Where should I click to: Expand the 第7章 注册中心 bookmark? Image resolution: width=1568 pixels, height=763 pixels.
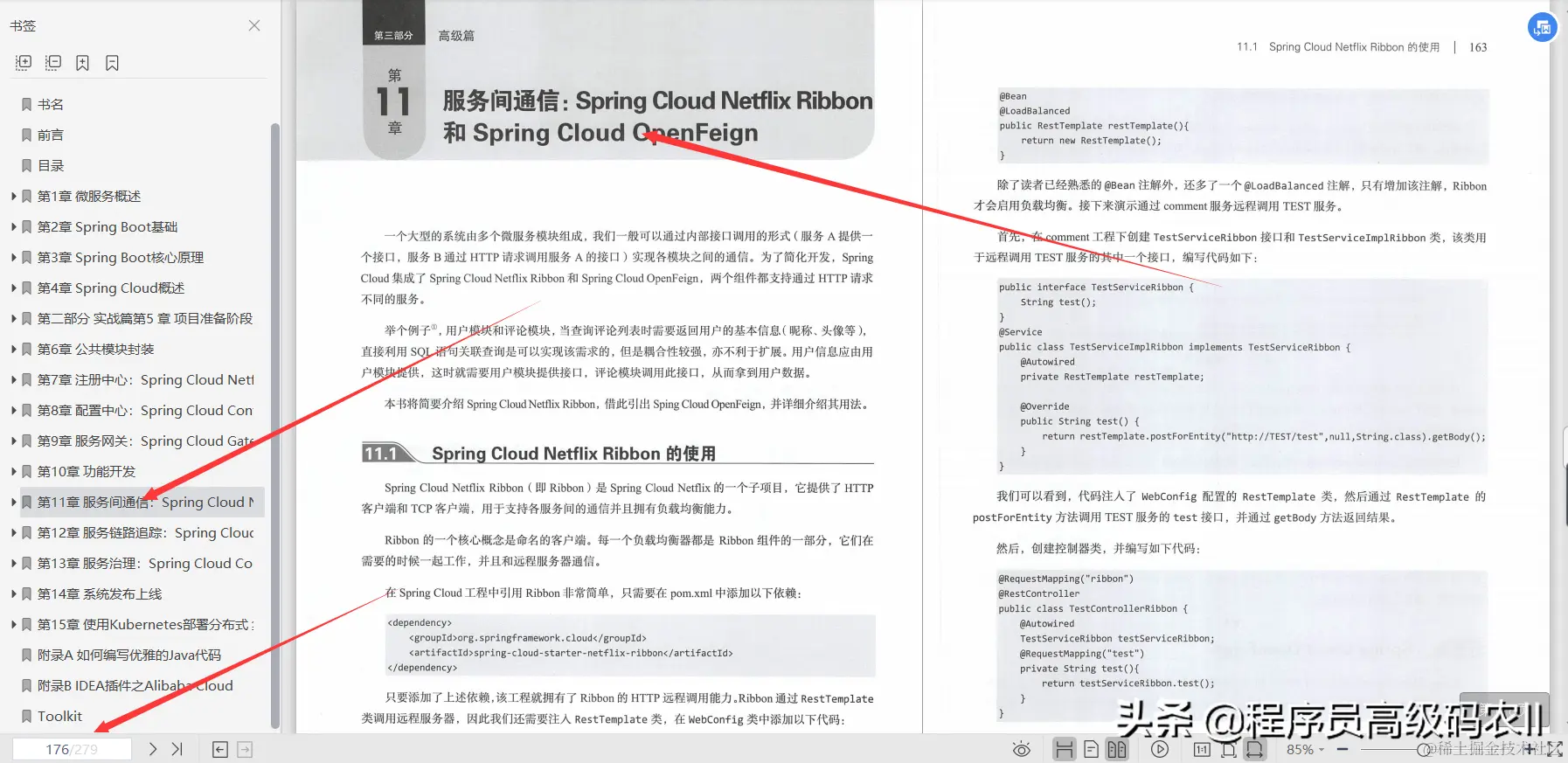pos(14,379)
